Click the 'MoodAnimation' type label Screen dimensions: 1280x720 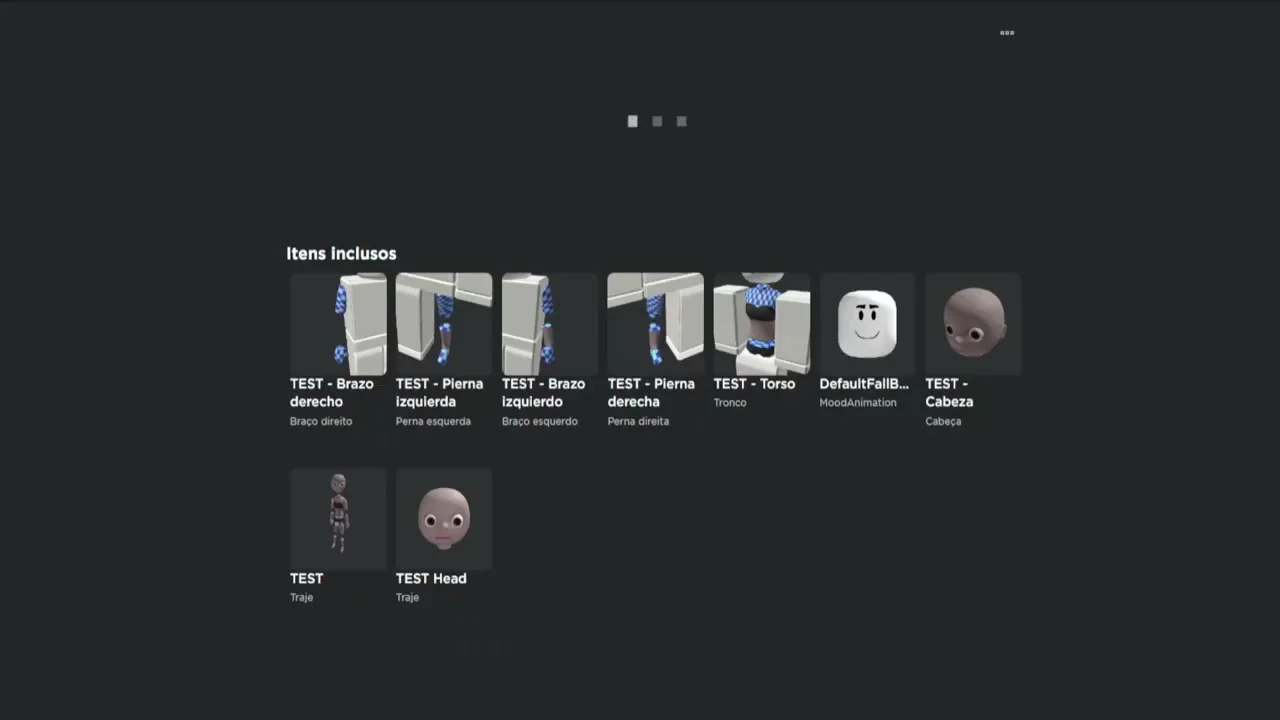858,402
